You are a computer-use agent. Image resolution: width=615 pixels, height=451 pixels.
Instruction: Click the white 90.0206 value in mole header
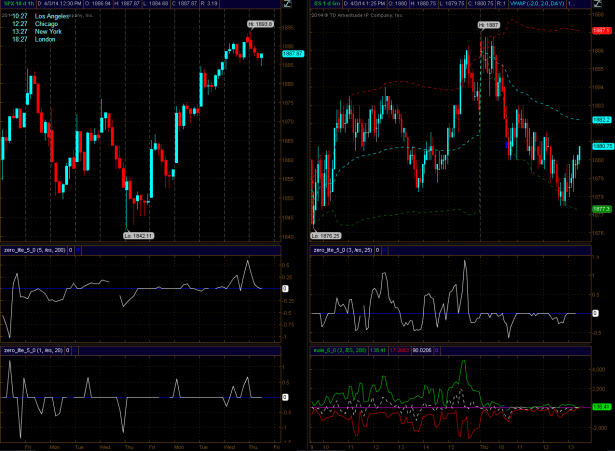(422, 350)
